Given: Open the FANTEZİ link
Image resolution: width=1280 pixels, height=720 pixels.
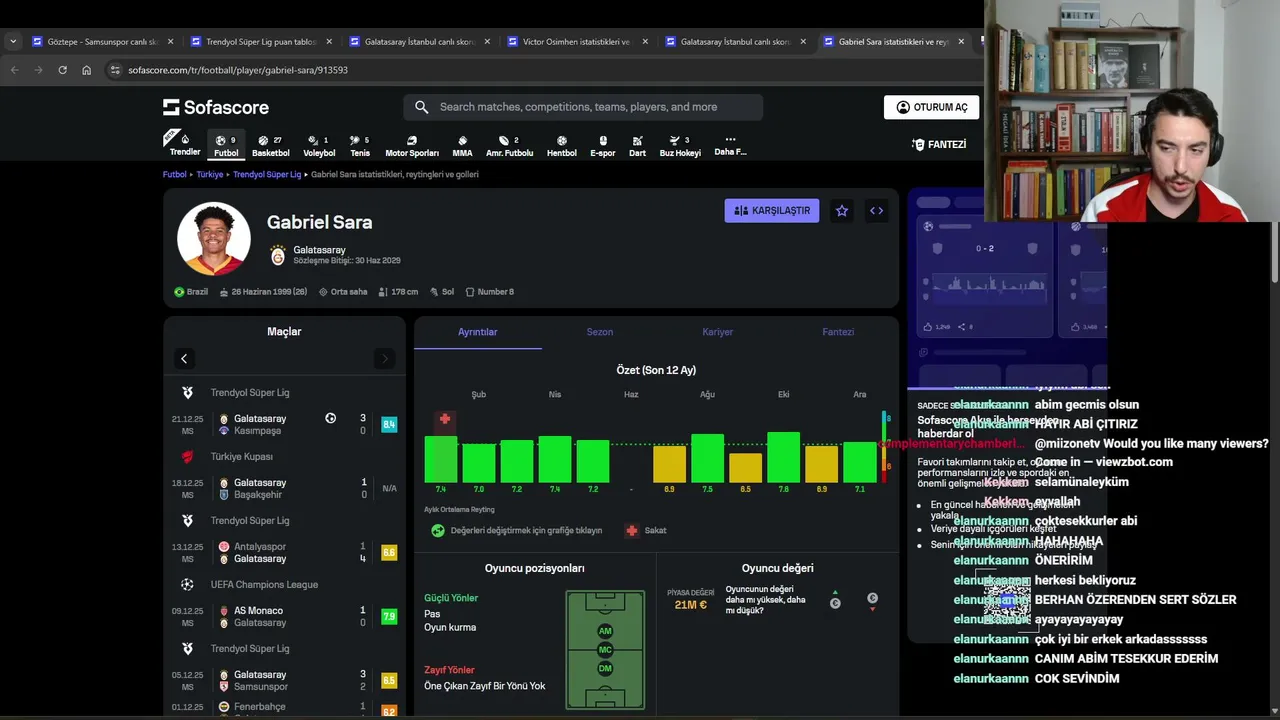Looking at the screenshot, I should click(x=939, y=144).
